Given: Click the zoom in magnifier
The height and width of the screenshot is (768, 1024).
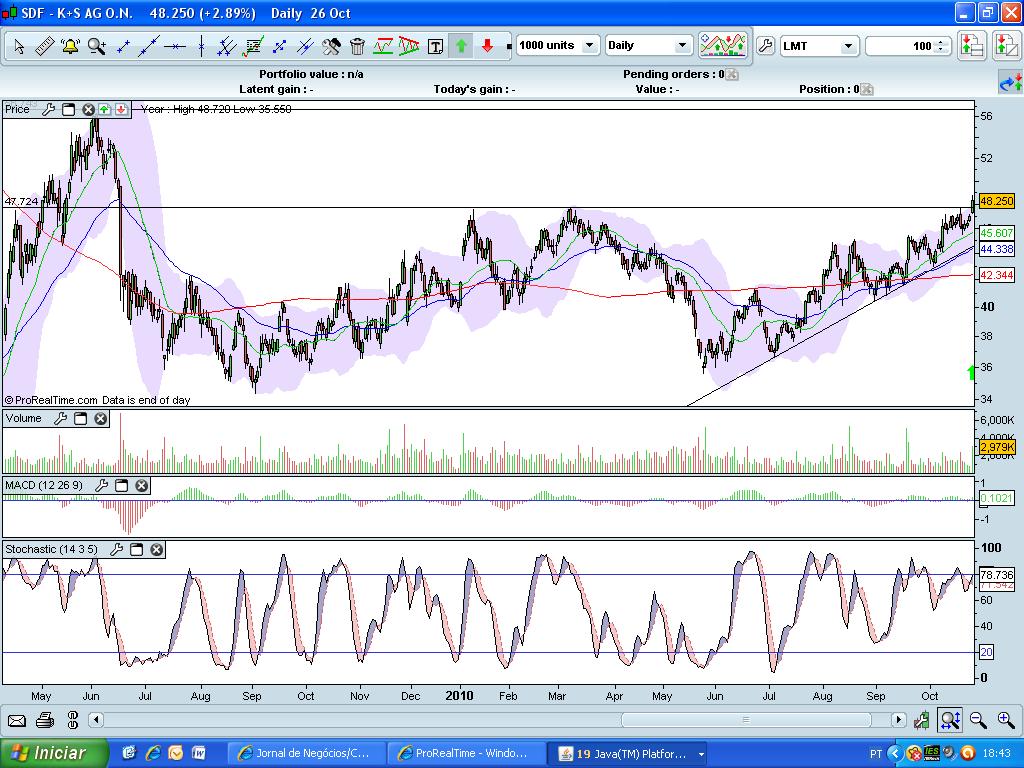Looking at the screenshot, I should (1006, 720).
